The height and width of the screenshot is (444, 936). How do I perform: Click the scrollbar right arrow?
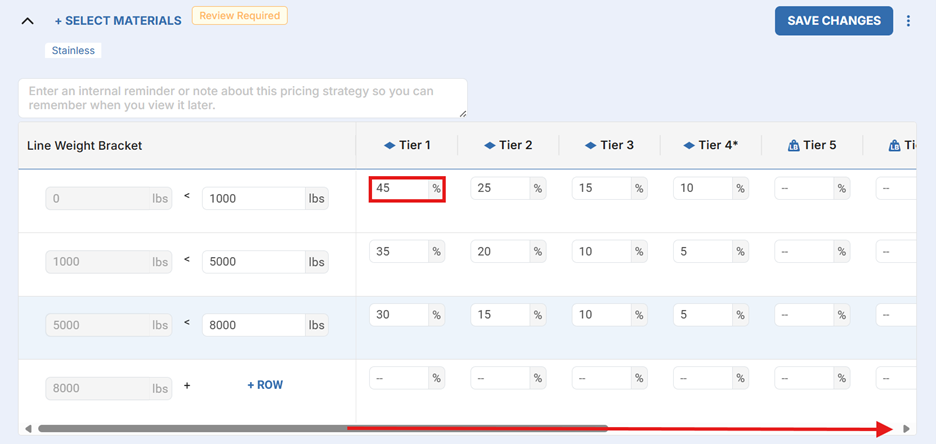coord(906,429)
